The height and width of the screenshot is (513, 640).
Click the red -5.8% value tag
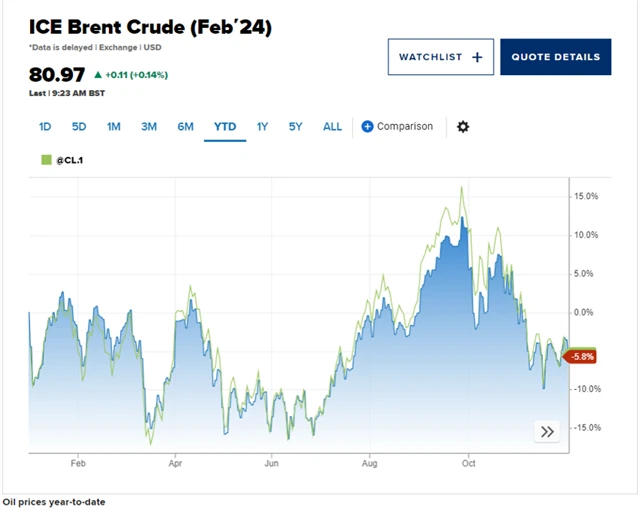pyautogui.click(x=582, y=356)
